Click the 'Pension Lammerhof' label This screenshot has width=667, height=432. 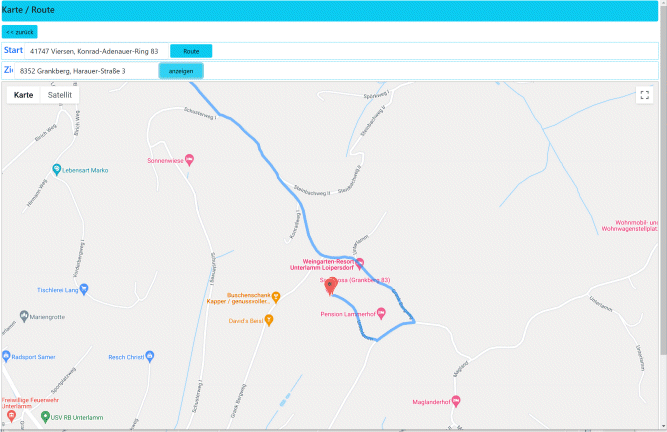[348, 314]
